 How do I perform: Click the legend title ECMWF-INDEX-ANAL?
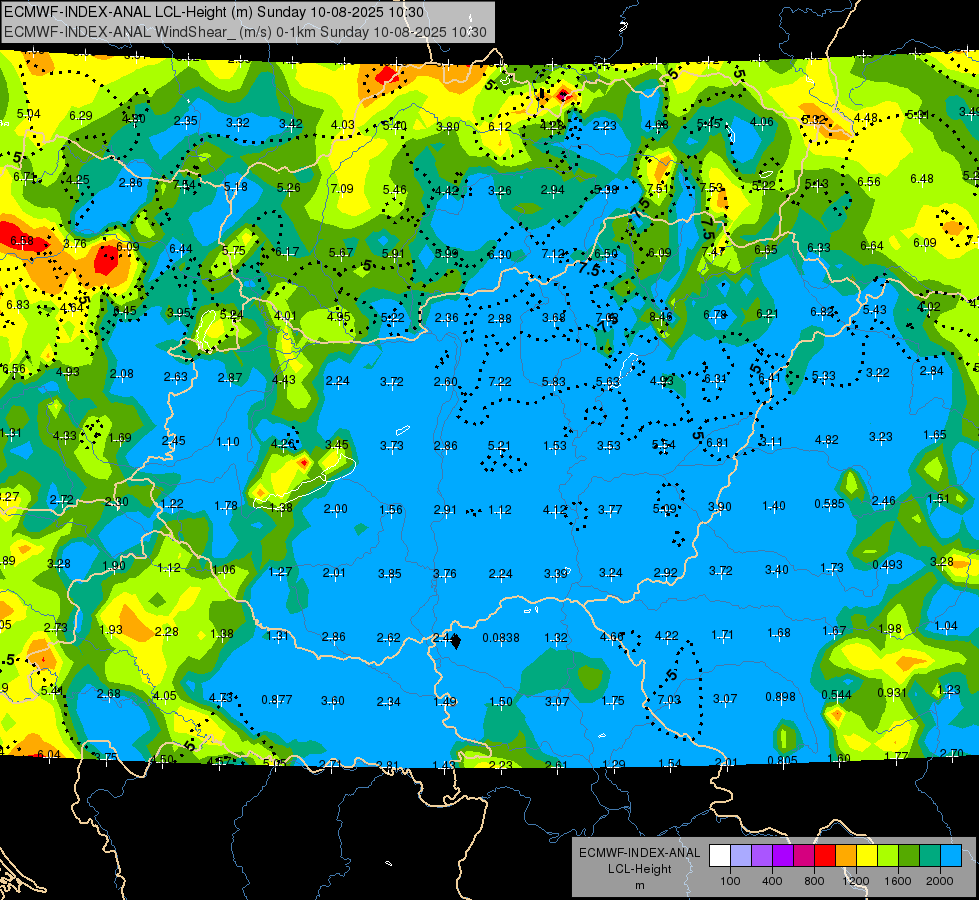639,853
